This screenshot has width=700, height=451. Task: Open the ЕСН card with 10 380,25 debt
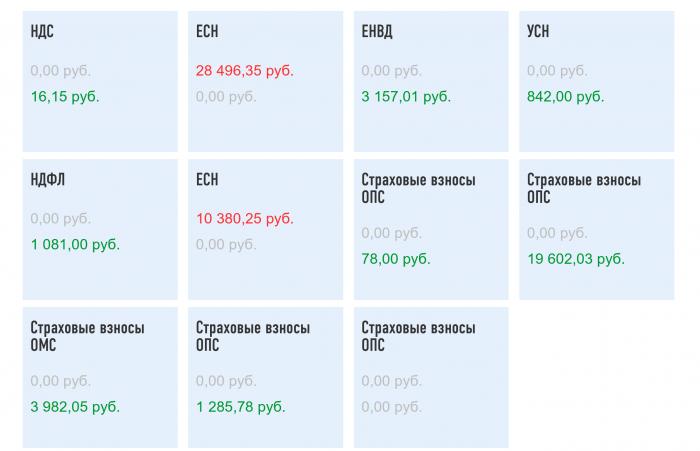[x=266, y=230]
